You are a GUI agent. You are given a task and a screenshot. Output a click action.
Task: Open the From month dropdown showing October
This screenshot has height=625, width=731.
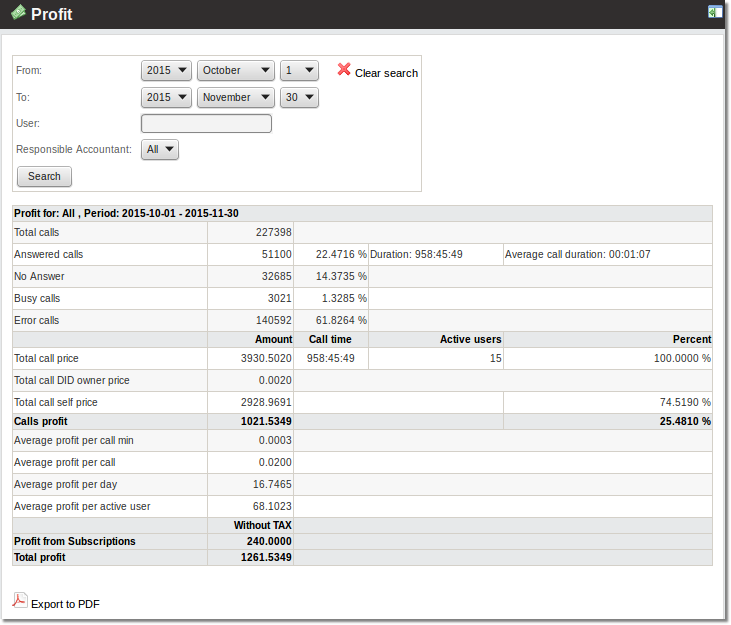click(x=236, y=71)
